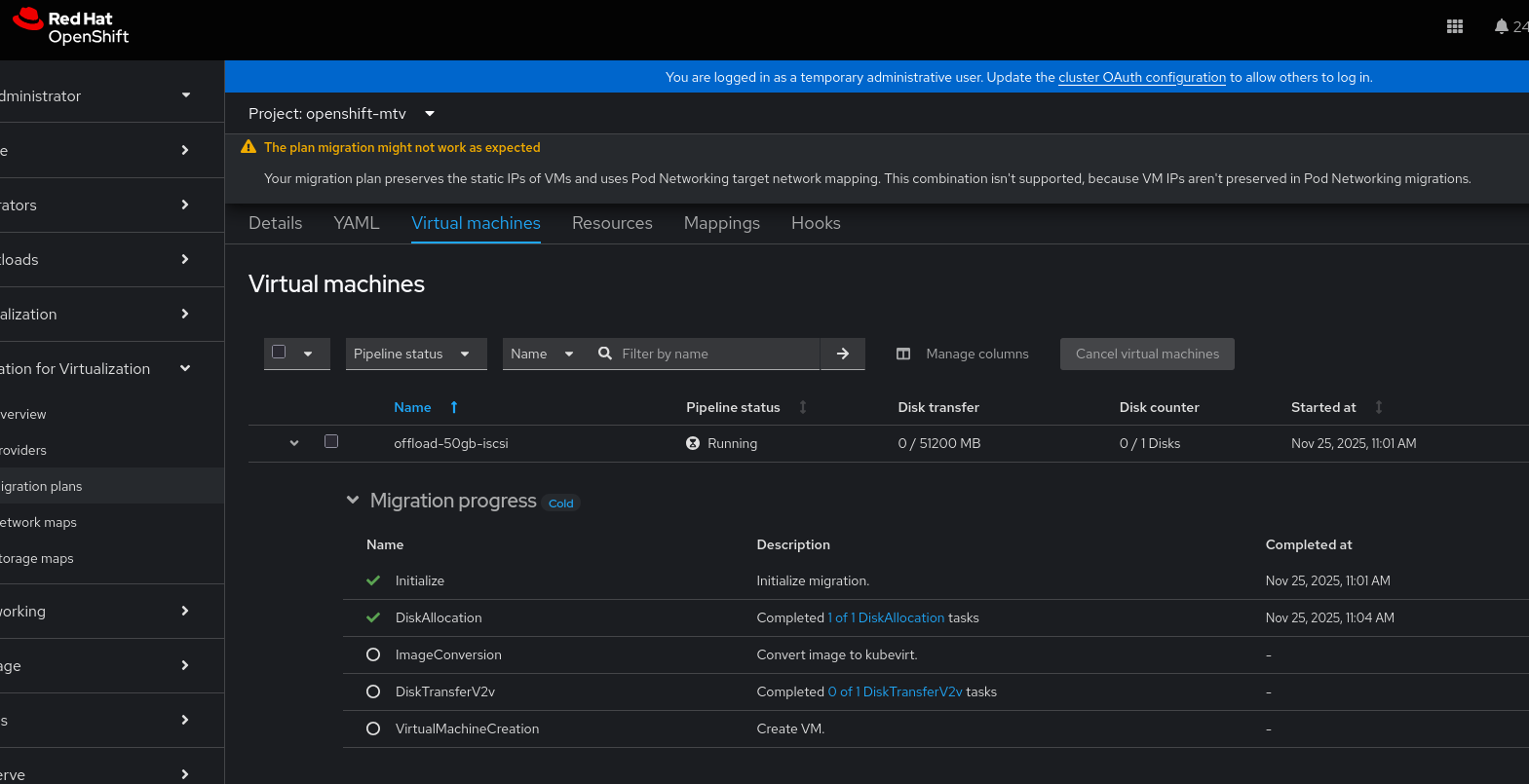Sort by Started at column icon
This screenshot has height=784, width=1529.
[x=1379, y=407]
